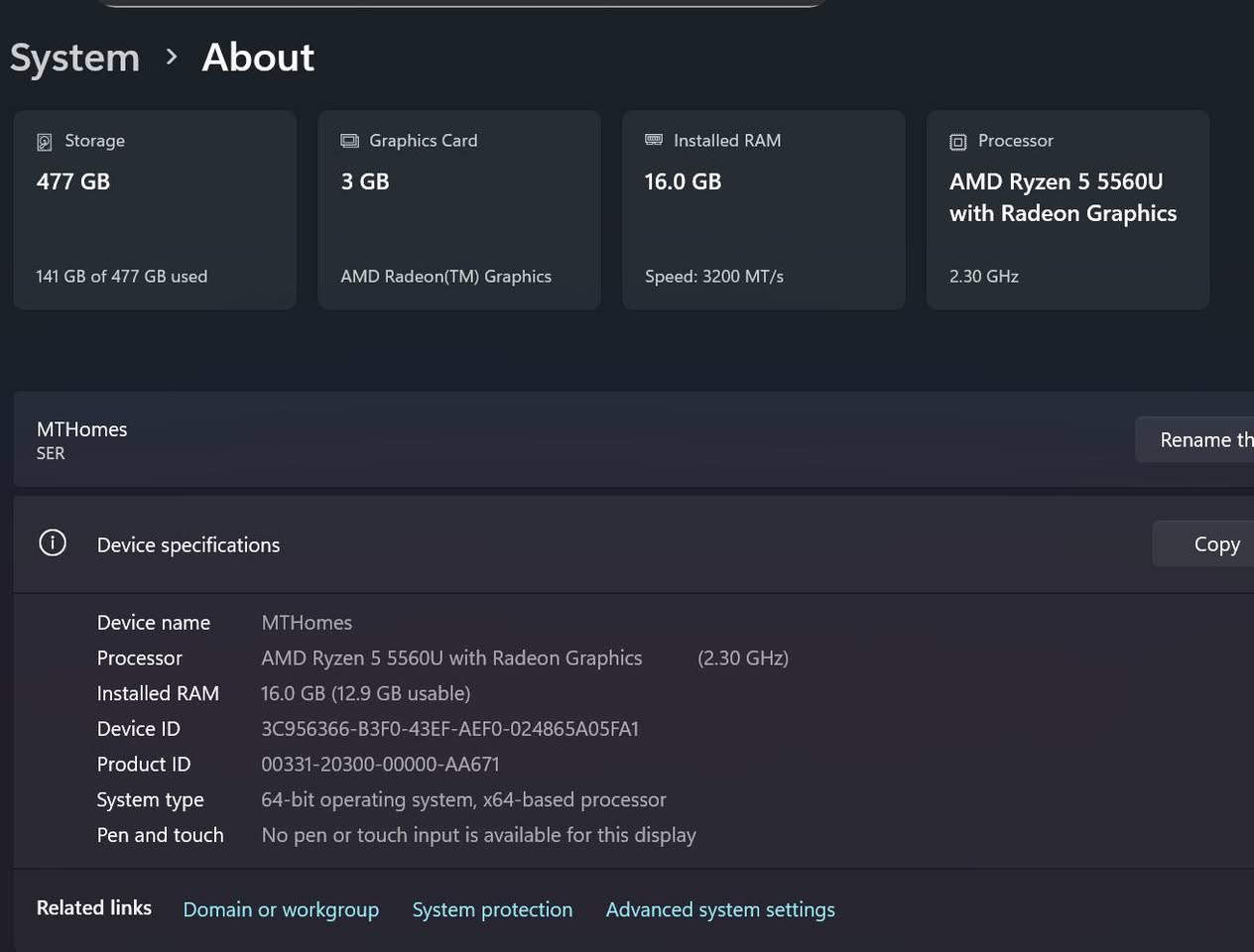Open System protection settings
Screen dimensions: 1254x952
click(492, 909)
